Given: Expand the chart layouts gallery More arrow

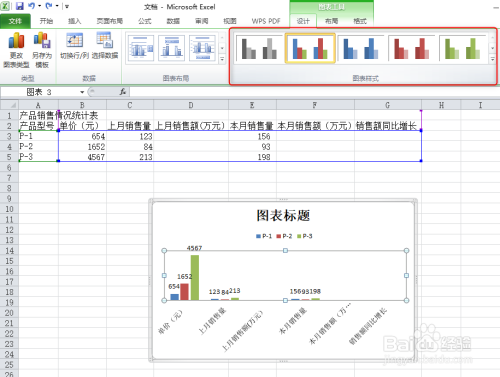Looking at the screenshot, I should click(x=222, y=59).
